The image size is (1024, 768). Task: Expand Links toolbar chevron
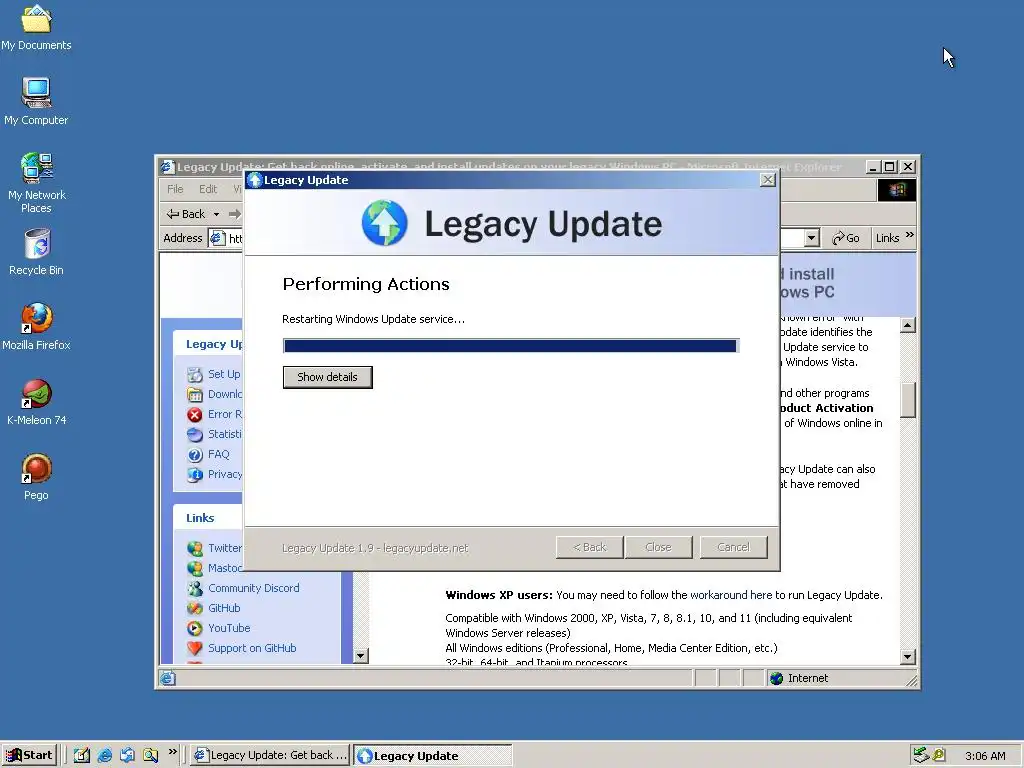pos(910,234)
